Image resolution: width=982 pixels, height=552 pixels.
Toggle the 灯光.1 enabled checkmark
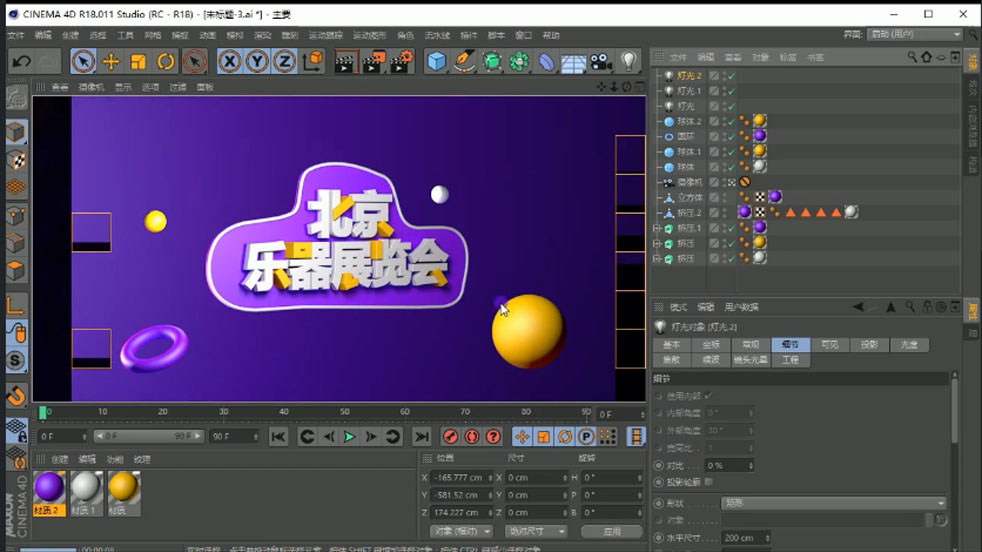731,91
